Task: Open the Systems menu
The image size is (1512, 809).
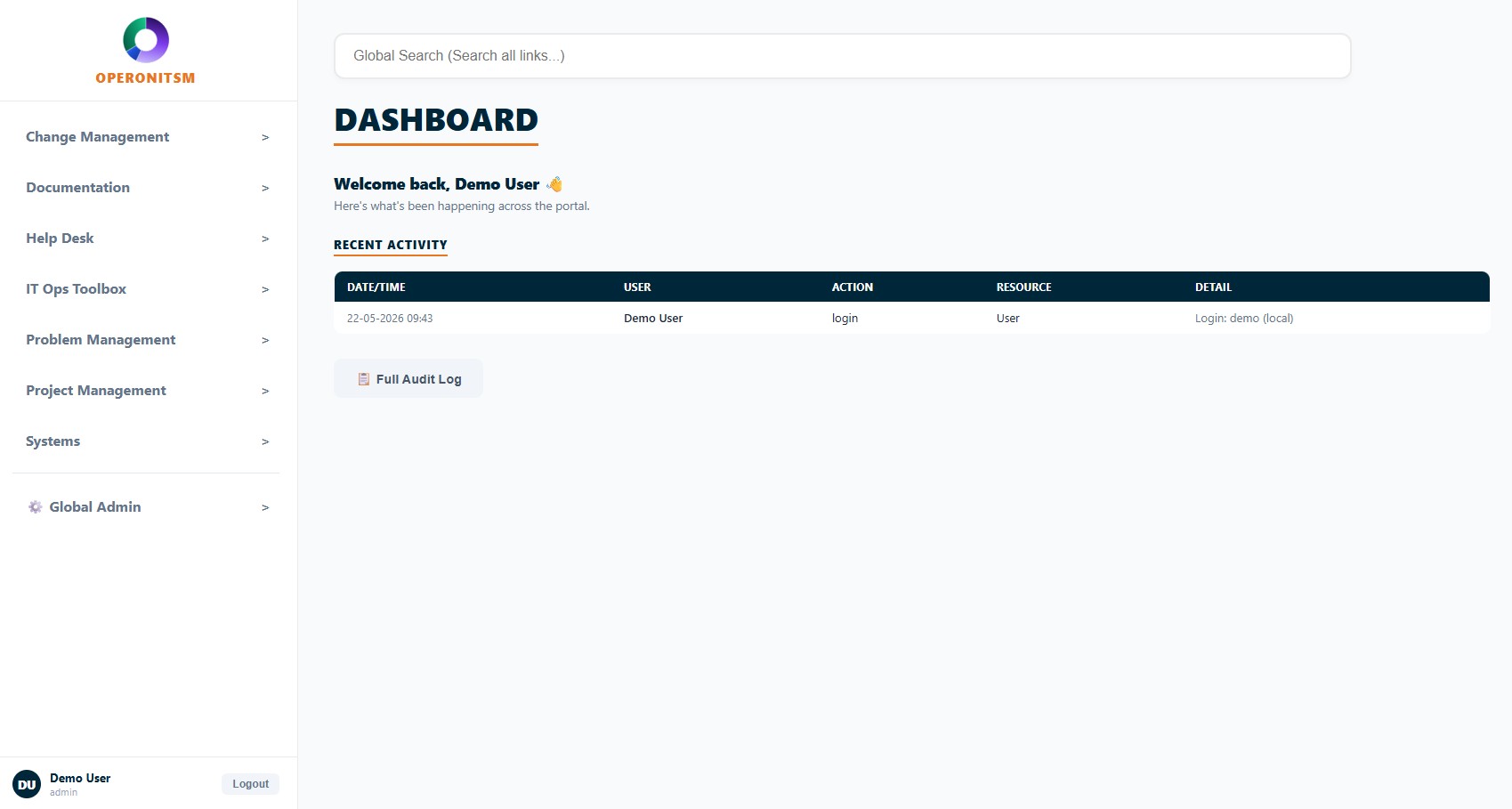Action: coord(146,441)
